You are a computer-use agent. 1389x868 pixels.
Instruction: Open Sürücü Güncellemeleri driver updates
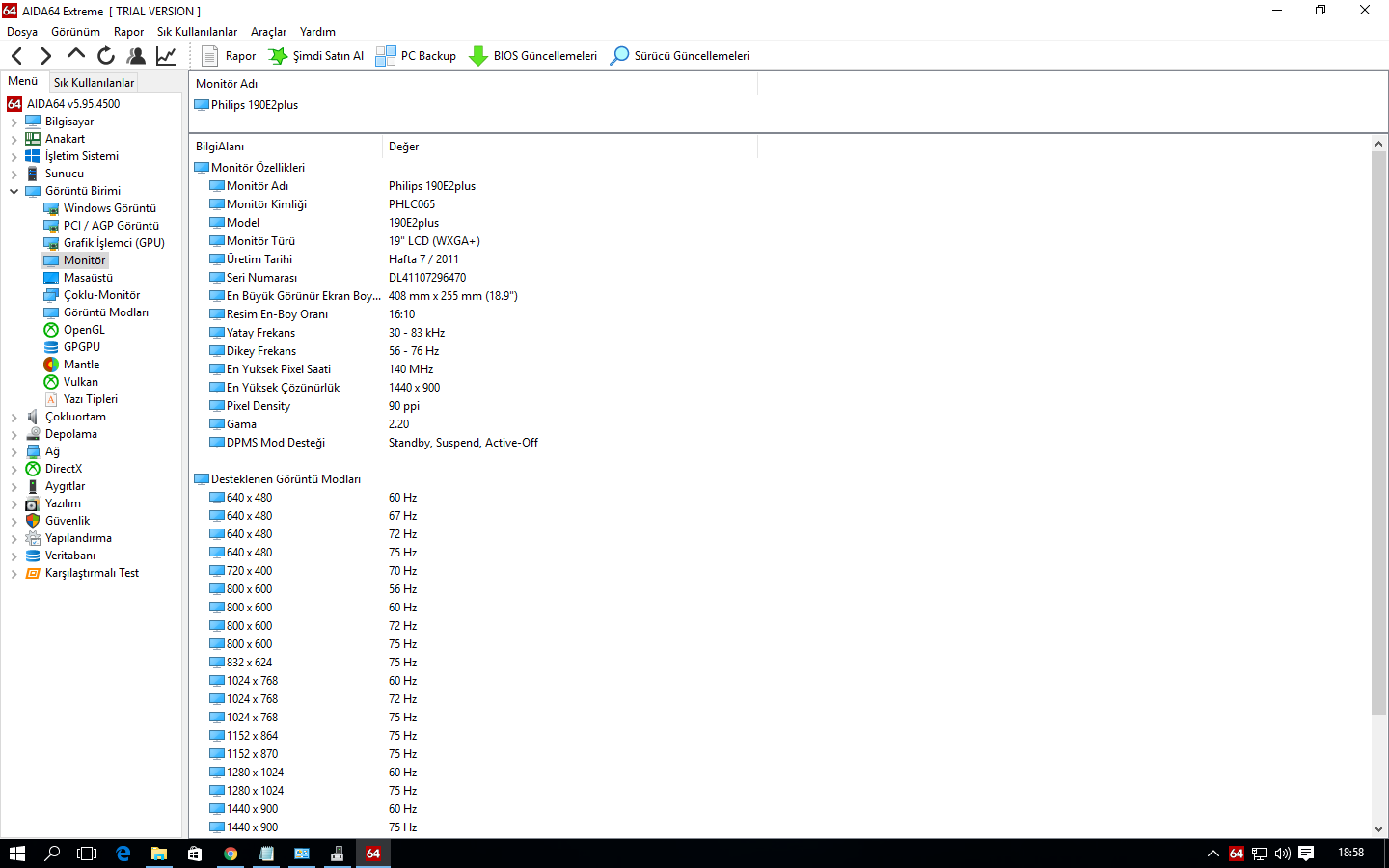point(679,56)
